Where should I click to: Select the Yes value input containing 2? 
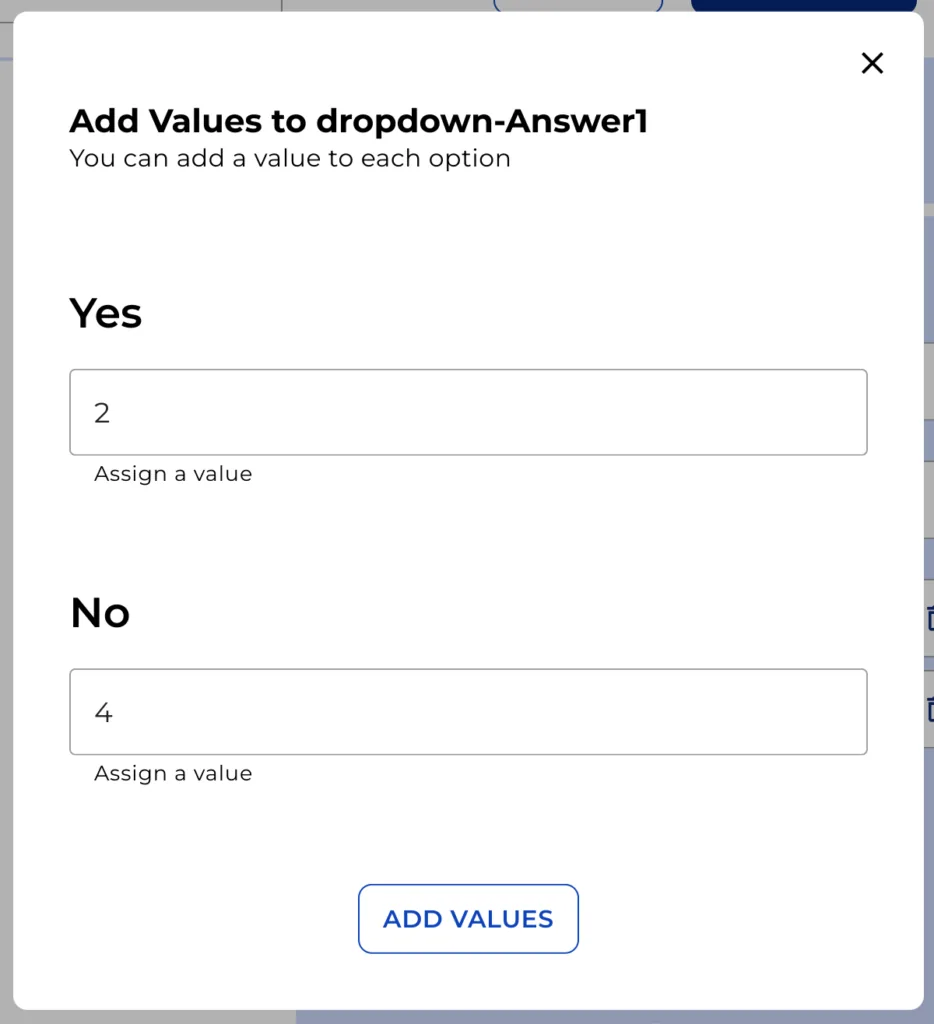coord(467,412)
